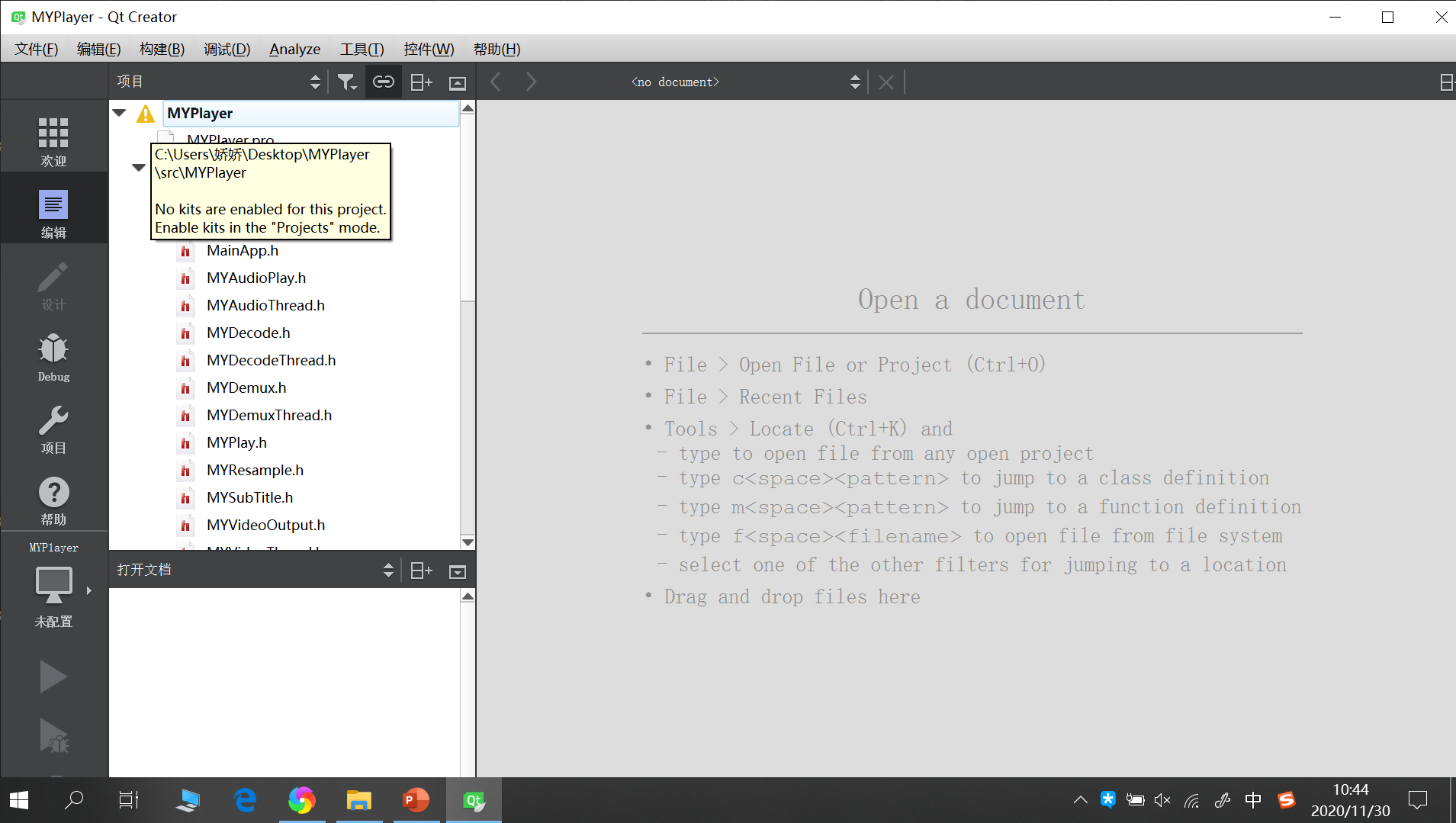Toggle synchronize with editor link icon

click(384, 82)
